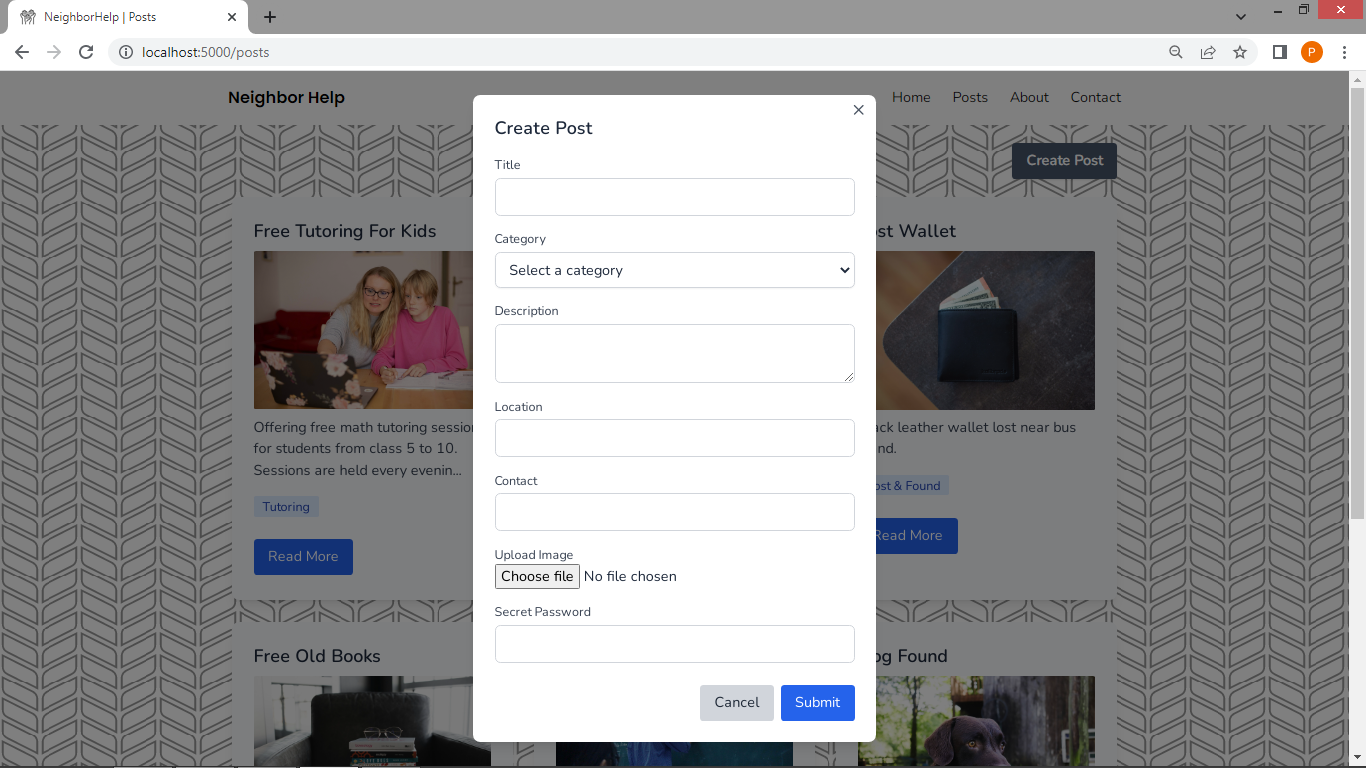Screen dimensions: 1366x768
Task: Go to Contact page in navbar
Action: click(1096, 97)
